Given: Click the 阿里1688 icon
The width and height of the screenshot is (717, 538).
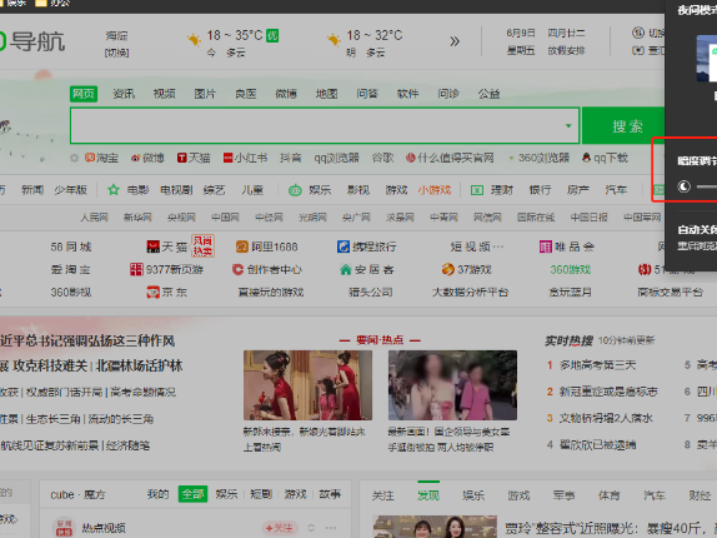Looking at the screenshot, I should tap(242, 247).
